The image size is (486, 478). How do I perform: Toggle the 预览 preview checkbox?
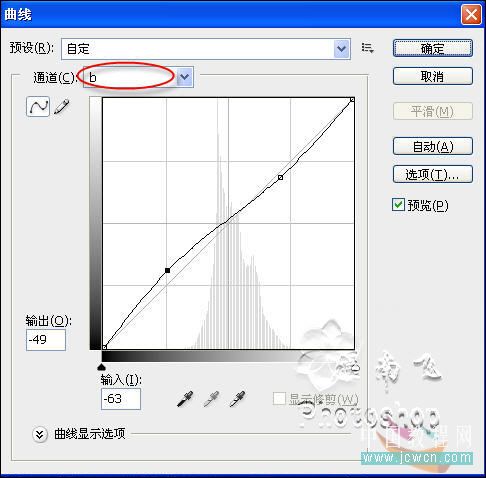pyautogui.click(x=398, y=205)
